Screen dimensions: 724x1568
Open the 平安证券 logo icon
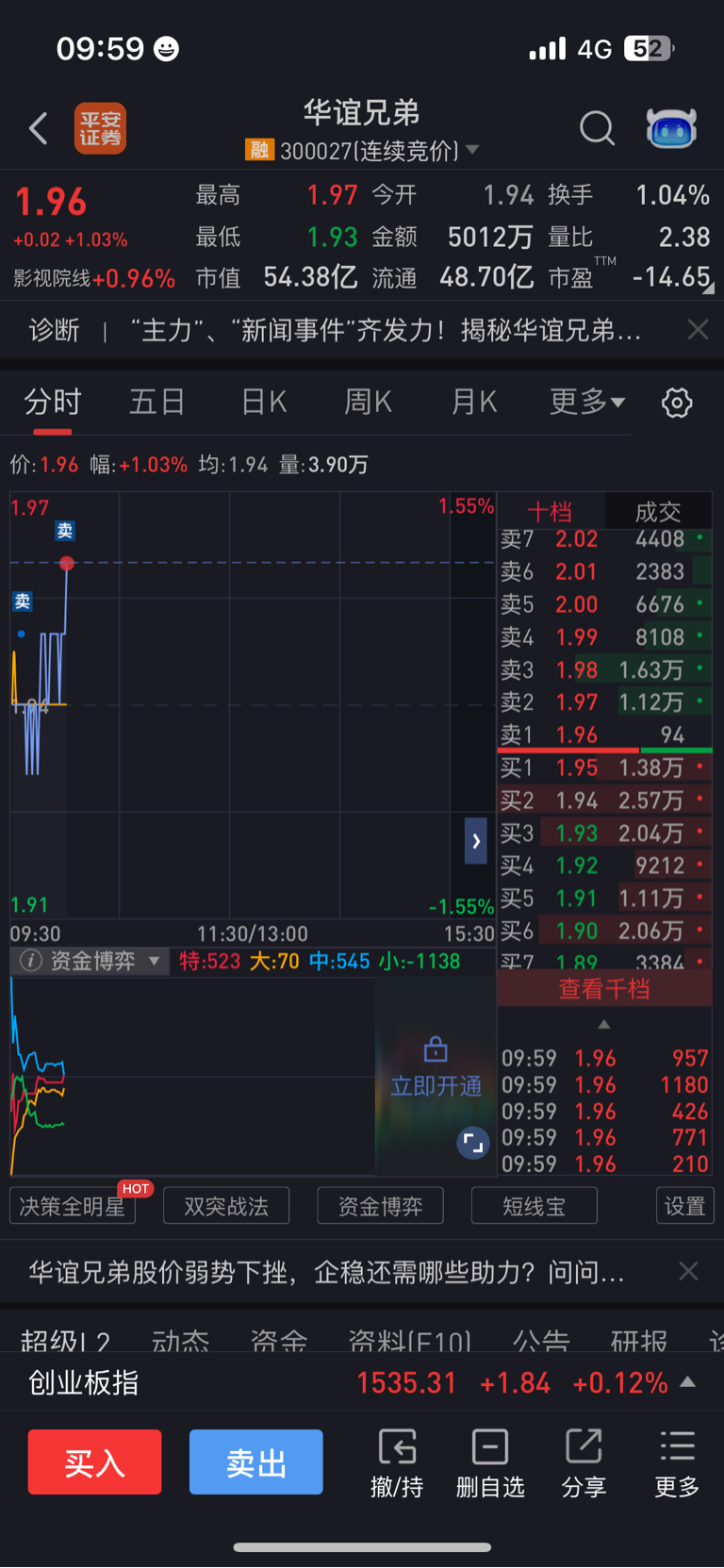click(x=100, y=128)
